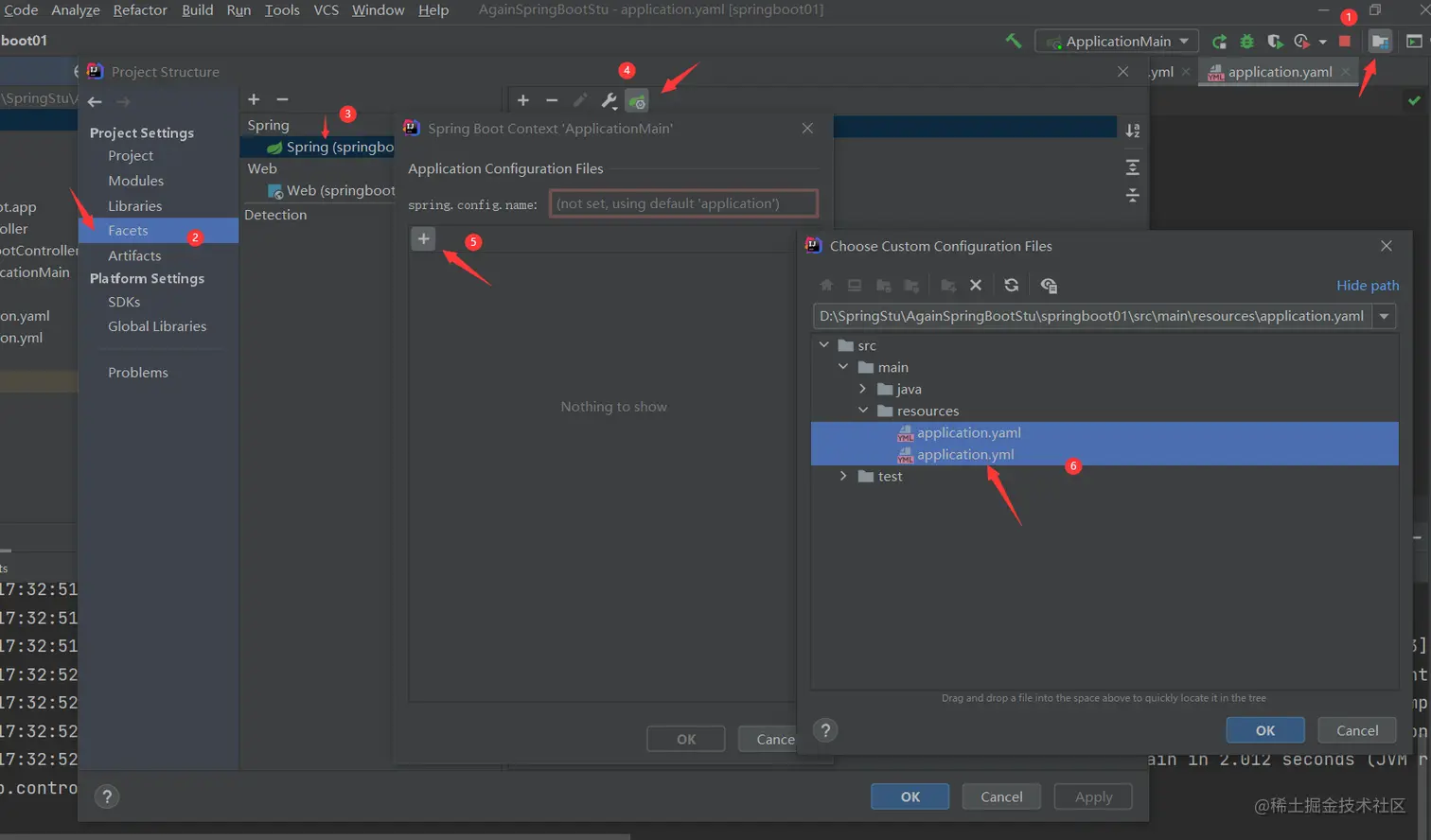Click the Delete X icon in file chooser
The width and height of the screenshot is (1431, 840).
coord(976,285)
